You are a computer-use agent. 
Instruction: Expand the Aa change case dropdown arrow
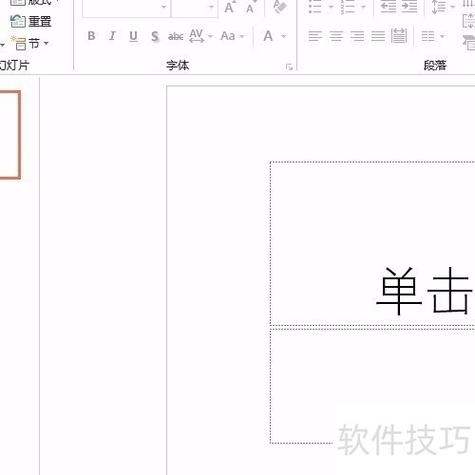[242, 36]
